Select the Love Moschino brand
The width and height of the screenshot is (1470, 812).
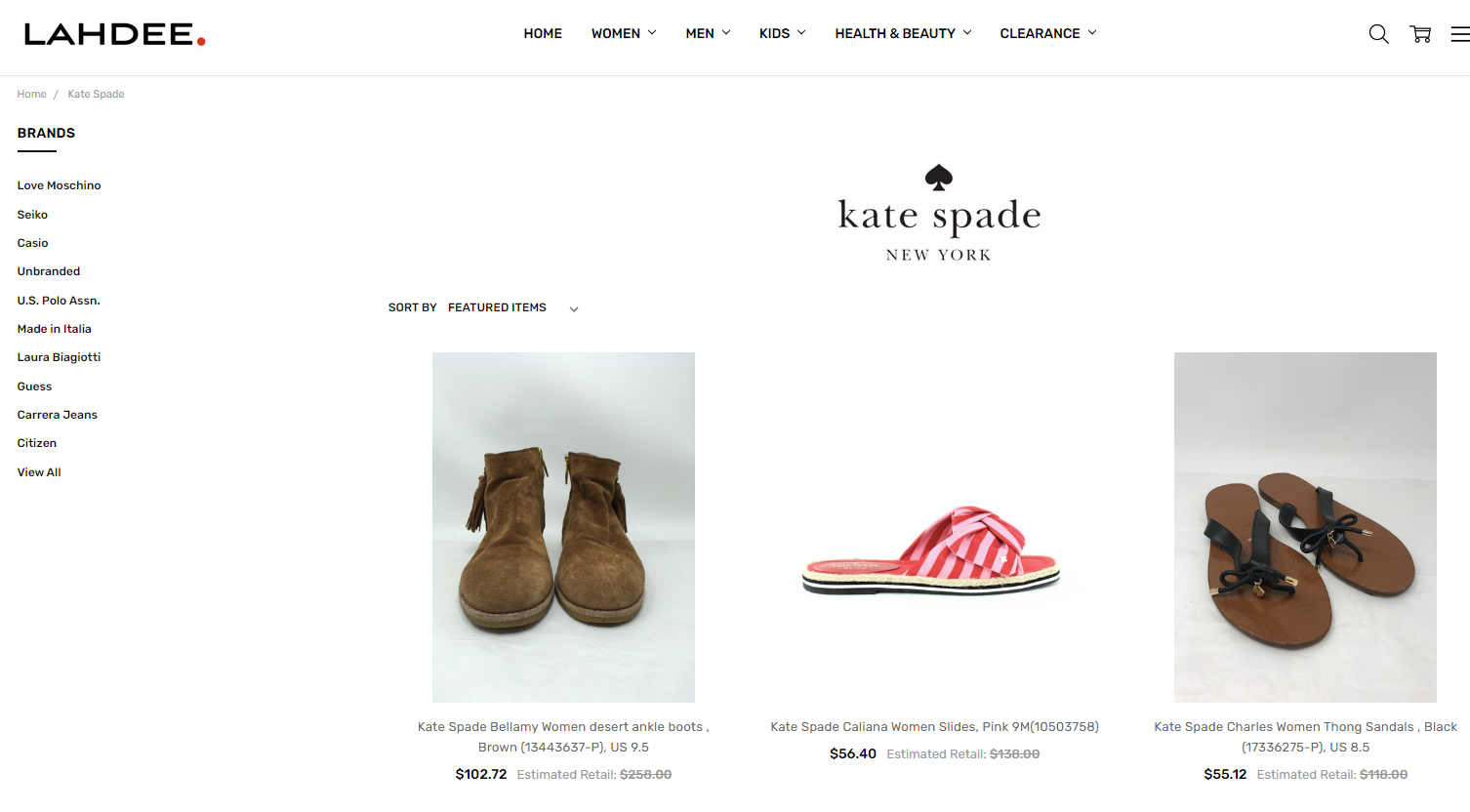click(x=59, y=185)
